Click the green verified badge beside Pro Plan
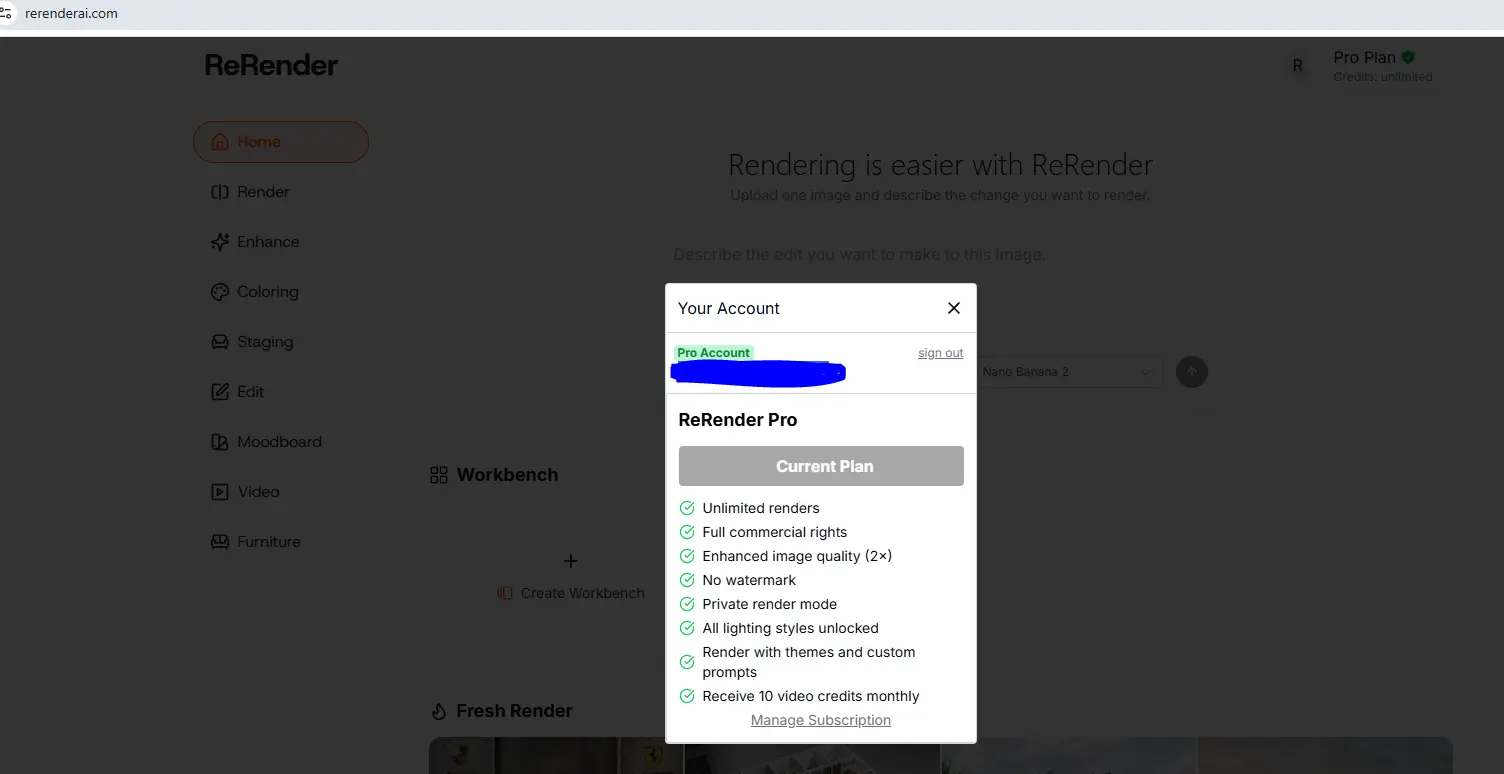This screenshot has width=1504, height=774. [x=1408, y=58]
